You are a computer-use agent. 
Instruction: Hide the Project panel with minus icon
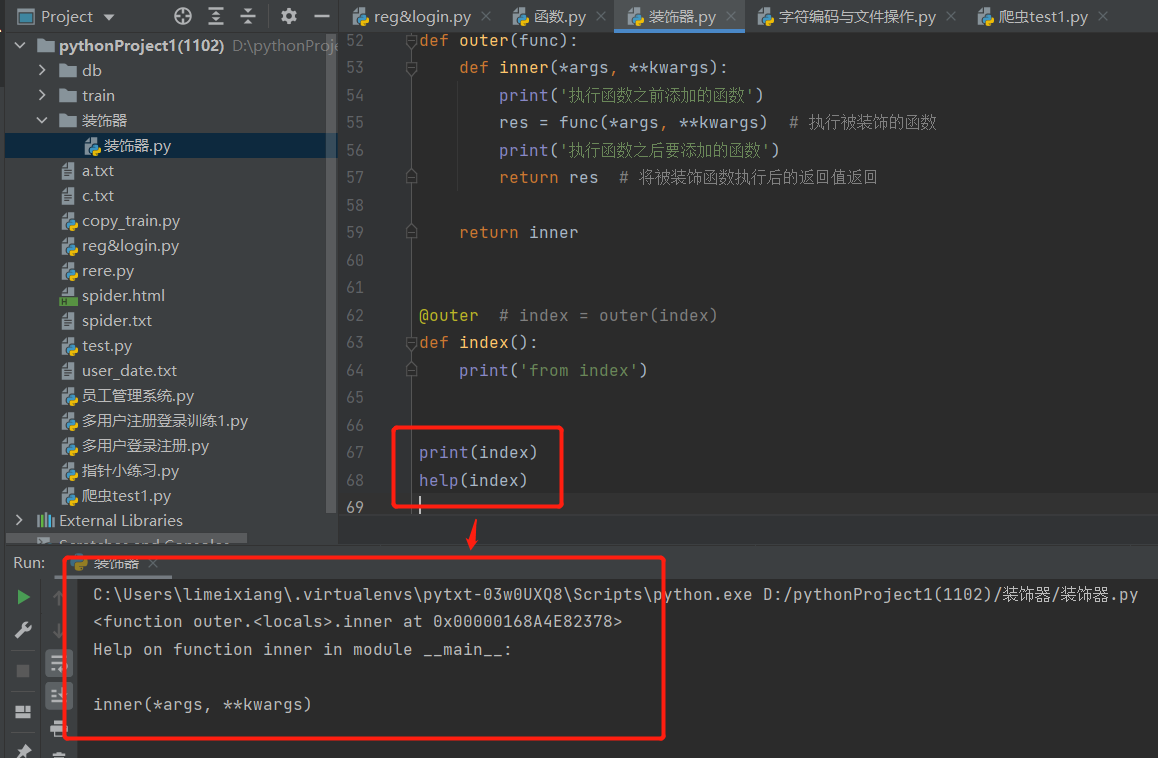click(x=322, y=16)
